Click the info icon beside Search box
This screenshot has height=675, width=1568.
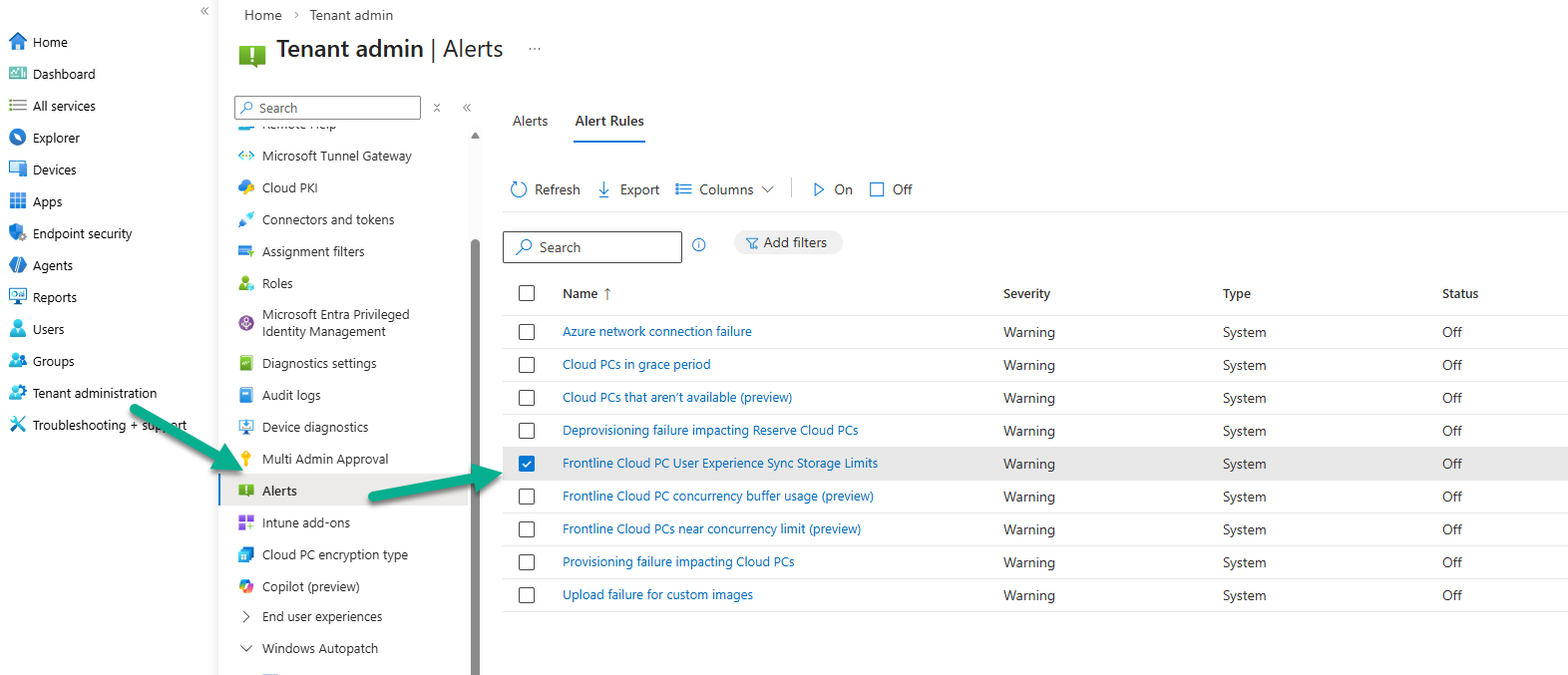point(699,245)
